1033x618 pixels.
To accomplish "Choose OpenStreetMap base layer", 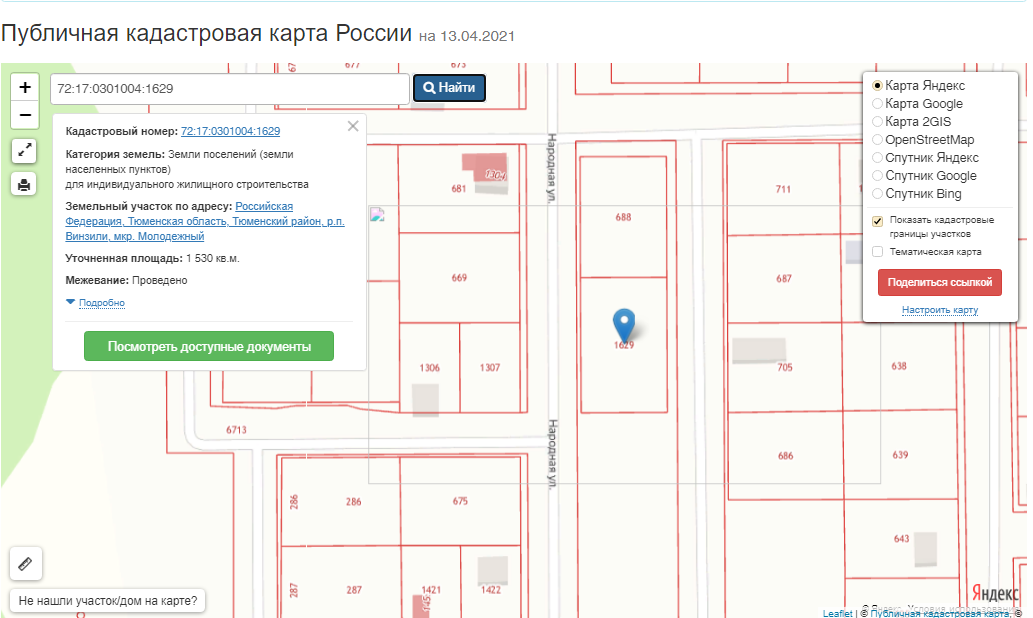I will click(877, 140).
